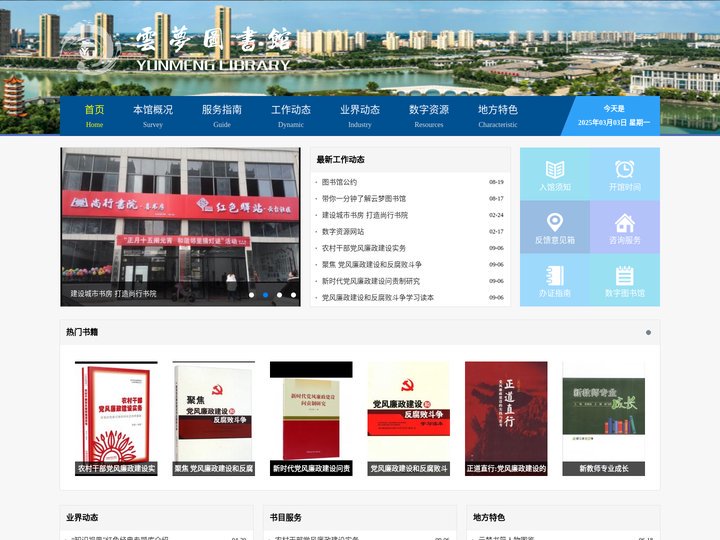
Task: Select the first carousel slide dot
Action: point(252,295)
